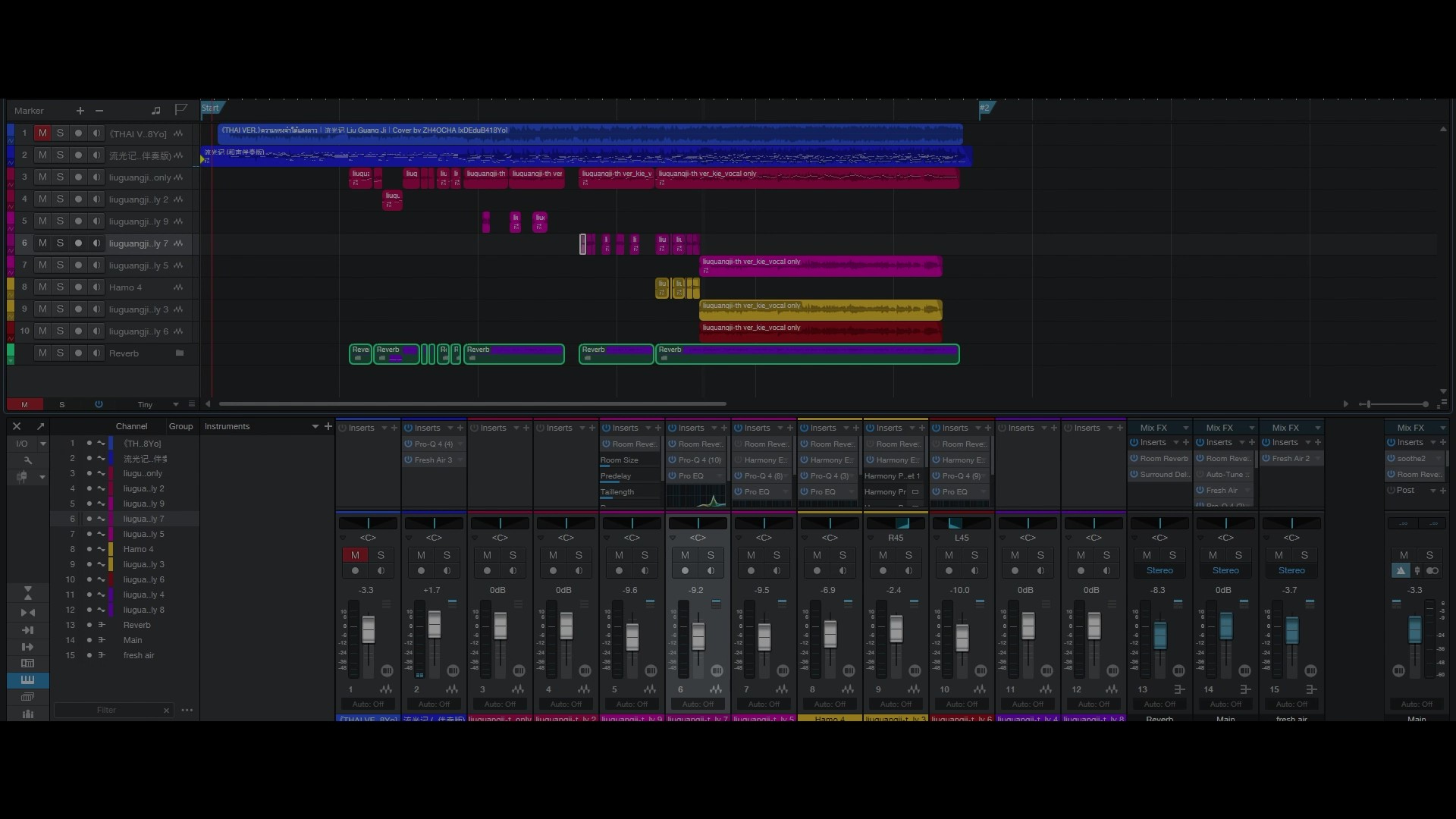This screenshot has height=819, width=1456.
Task: Click the soothe2 insert on Main channel
Action: coord(1411,459)
